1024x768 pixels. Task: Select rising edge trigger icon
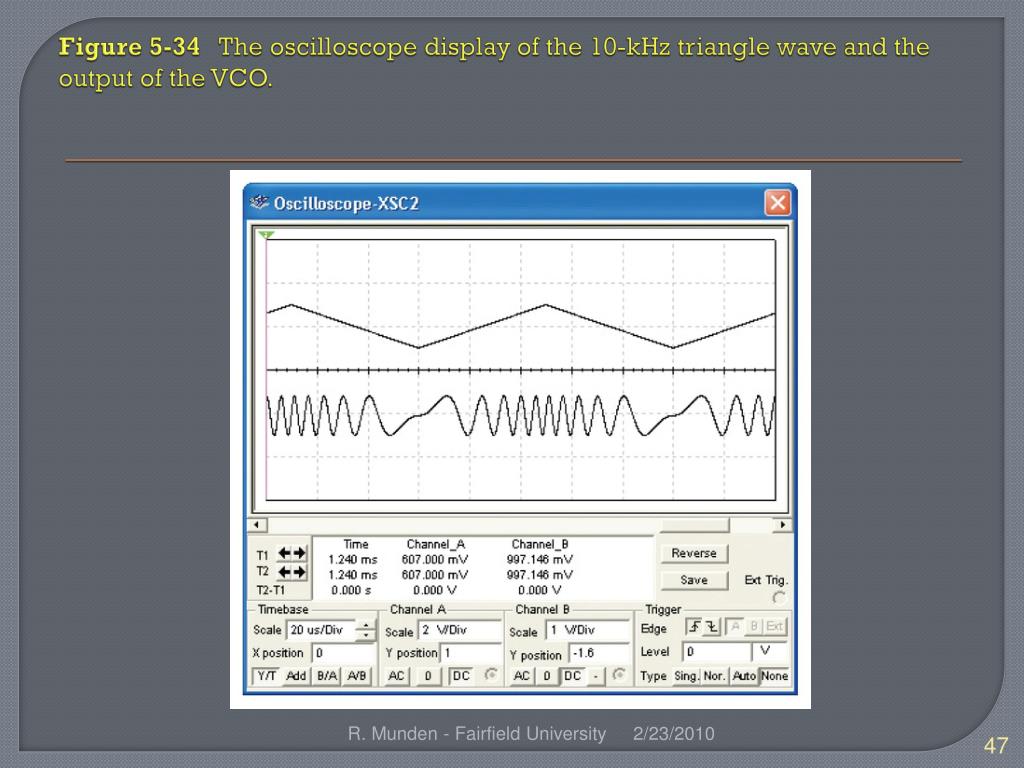coord(694,627)
